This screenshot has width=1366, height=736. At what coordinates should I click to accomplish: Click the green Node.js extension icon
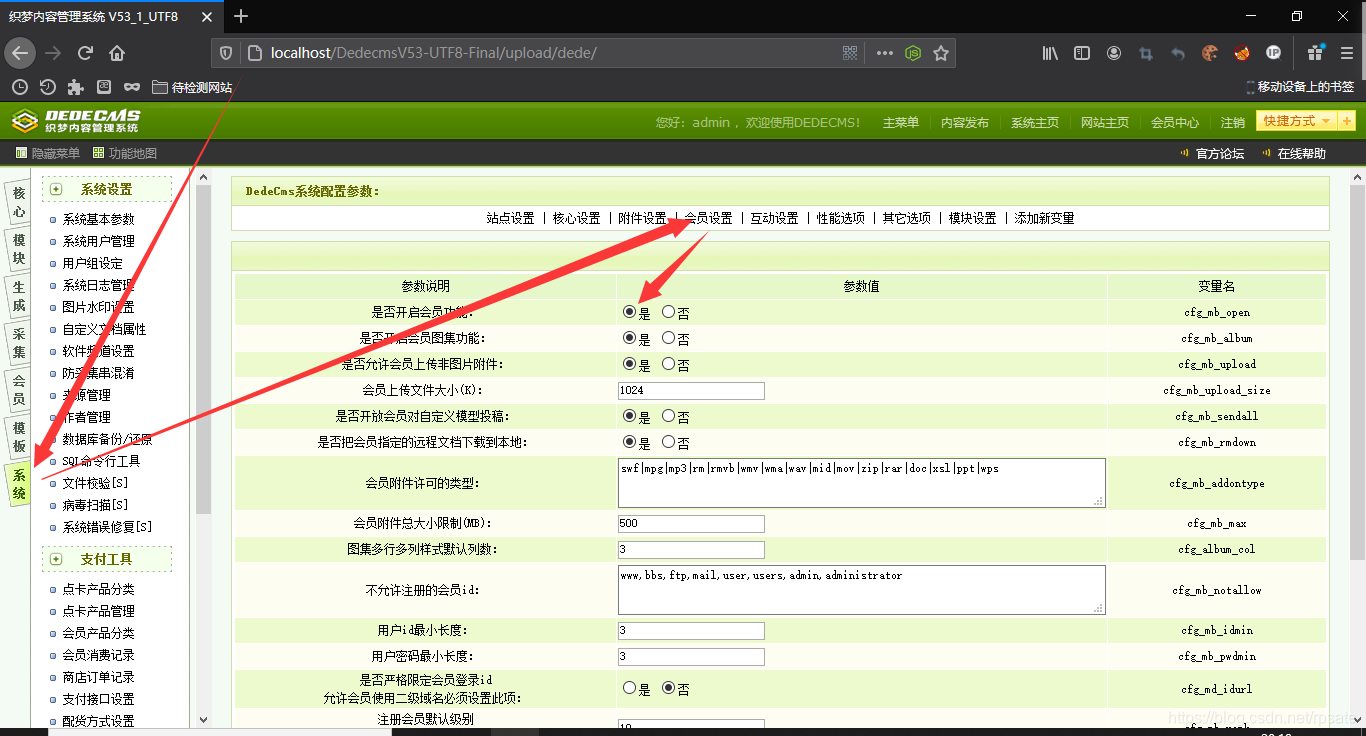coord(913,53)
